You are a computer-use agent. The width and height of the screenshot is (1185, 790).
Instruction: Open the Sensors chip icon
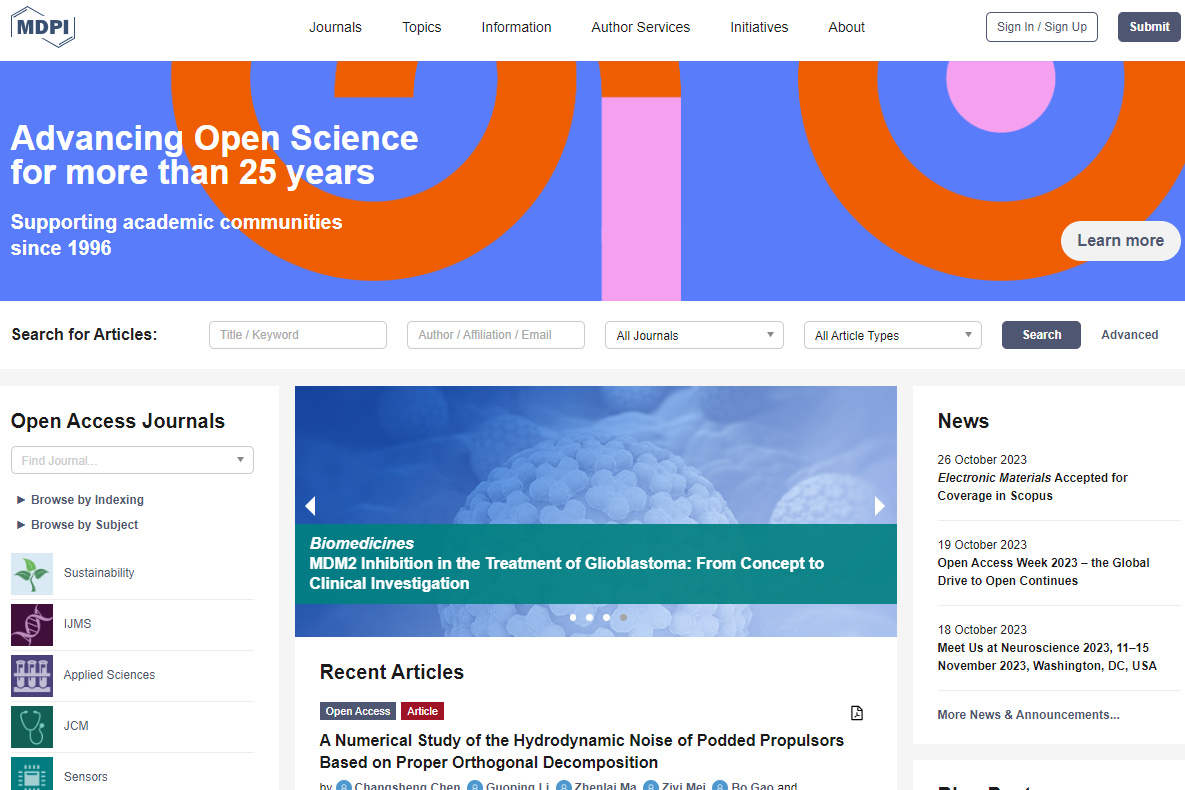click(32, 774)
